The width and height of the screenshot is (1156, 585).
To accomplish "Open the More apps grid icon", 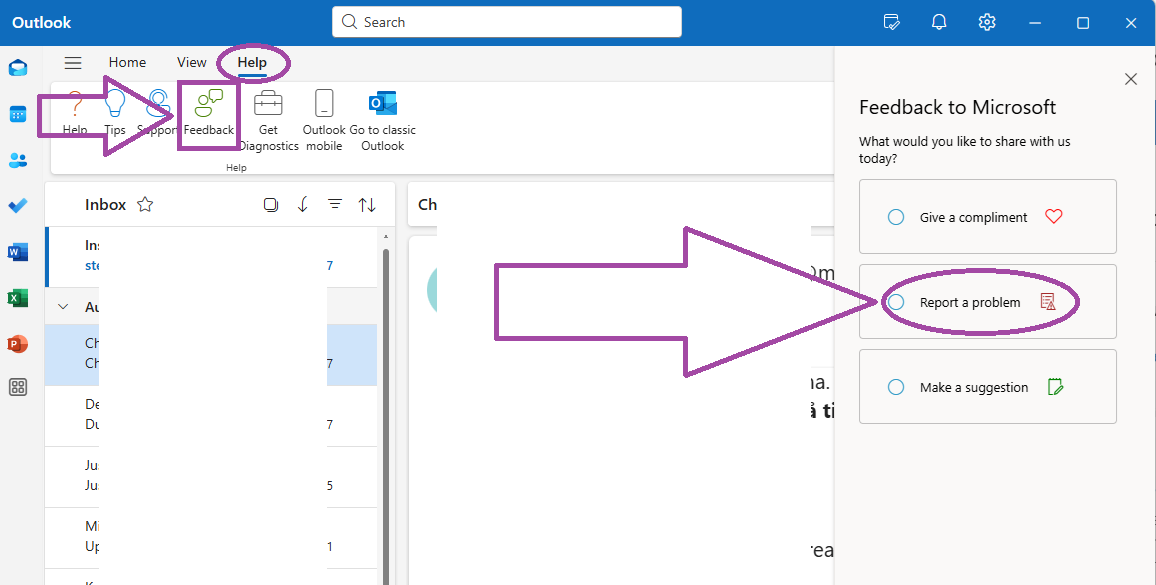I will coord(18,387).
